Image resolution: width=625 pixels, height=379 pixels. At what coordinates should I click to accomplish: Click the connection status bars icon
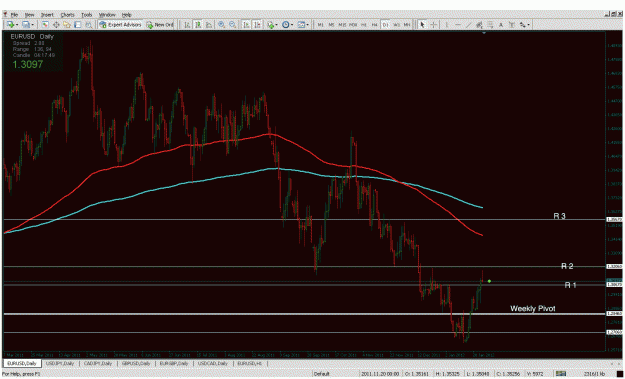[x=561, y=374]
